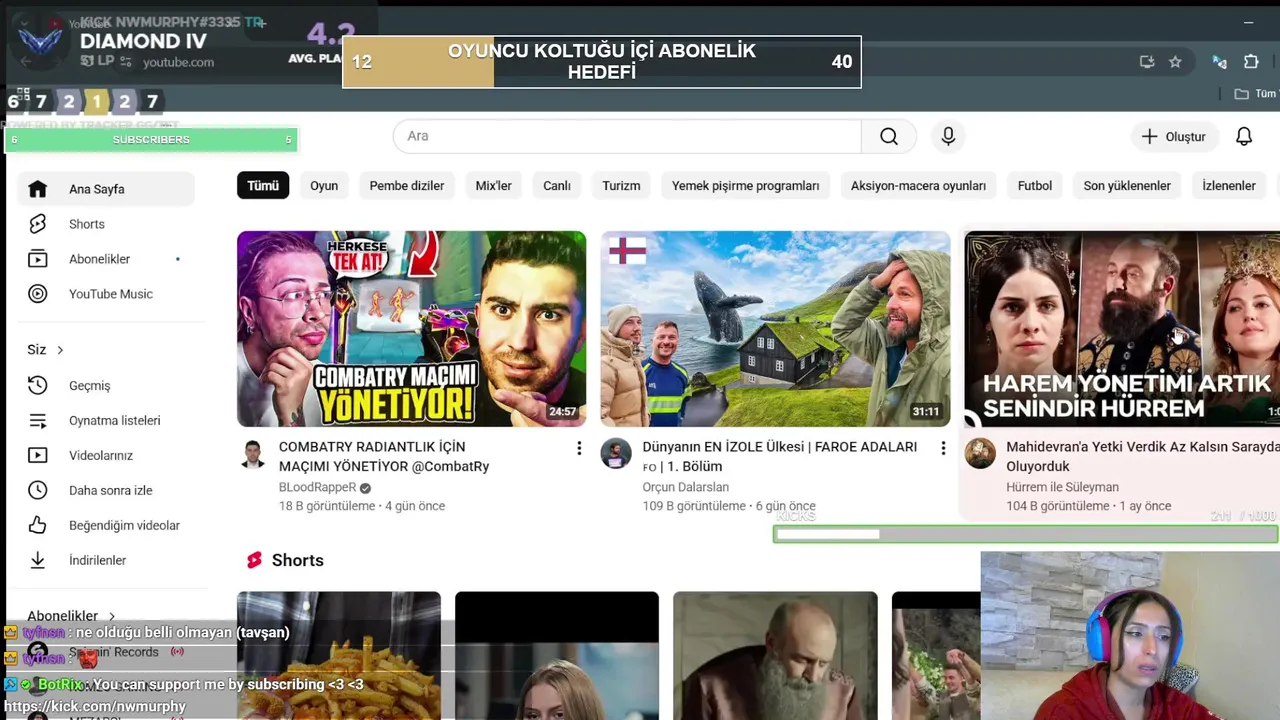Image resolution: width=1280 pixels, height=720 pixels.
Task: Open title Dünyanın EN İZOLE Ülkesi
Action: click(780, 457)
